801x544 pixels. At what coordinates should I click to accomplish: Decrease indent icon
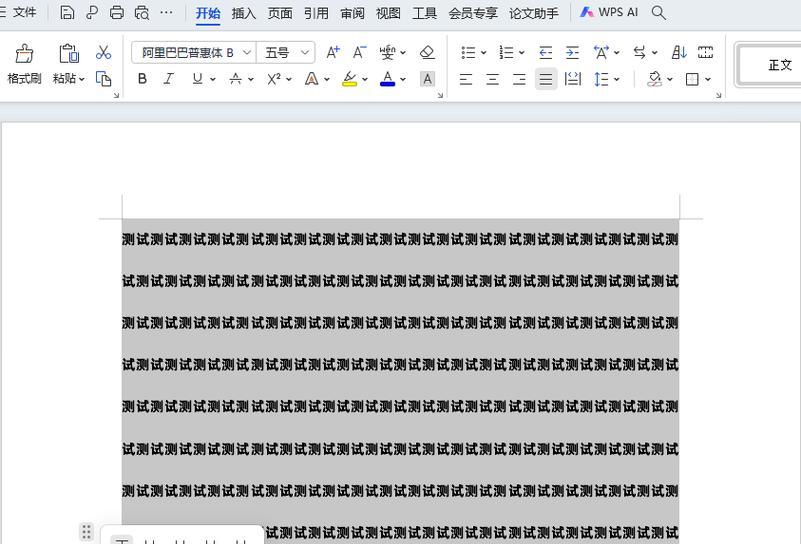click(545, 52)
